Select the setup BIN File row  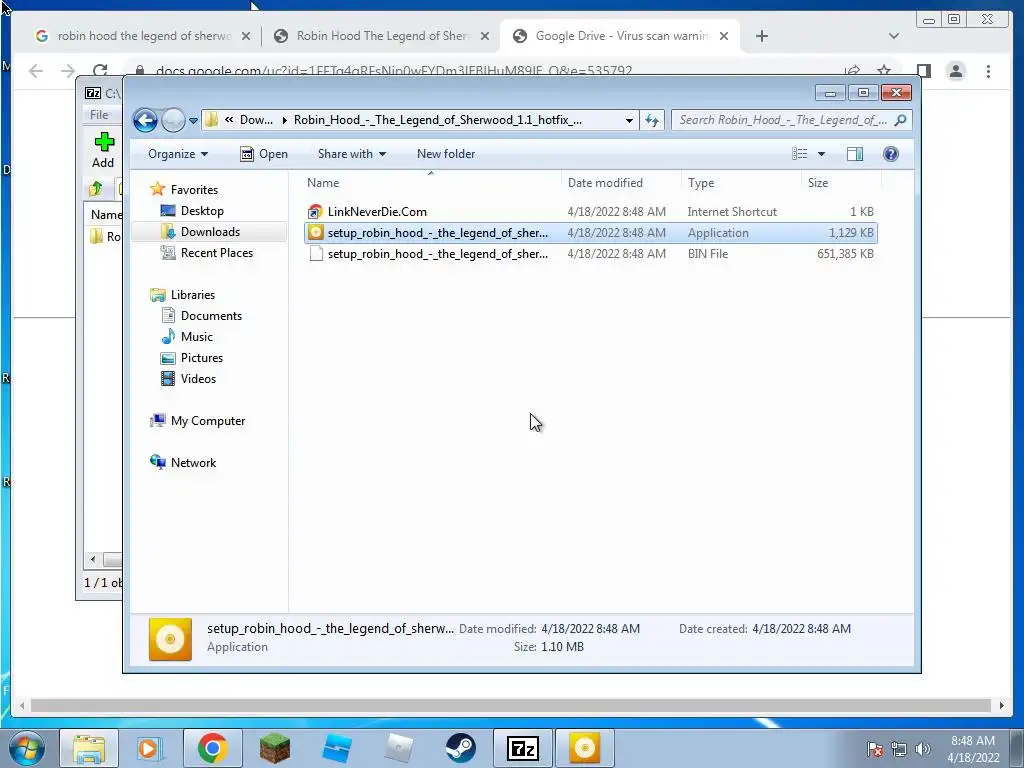(x=590, y=254)
